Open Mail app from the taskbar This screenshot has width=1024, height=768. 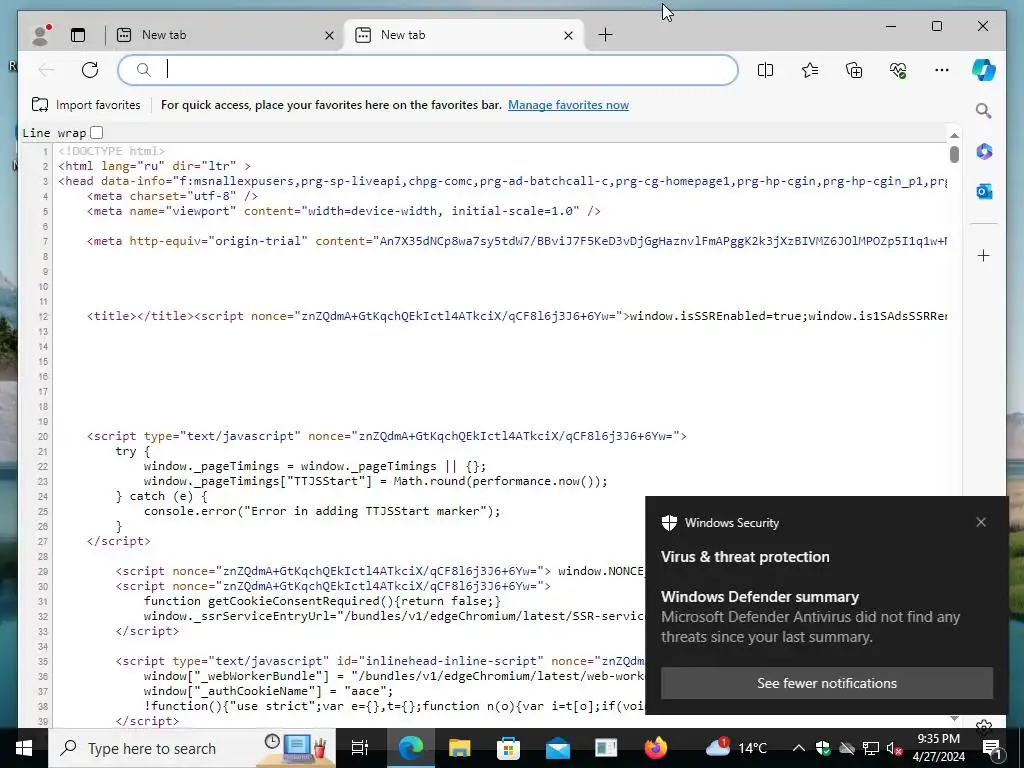point(557,748)
